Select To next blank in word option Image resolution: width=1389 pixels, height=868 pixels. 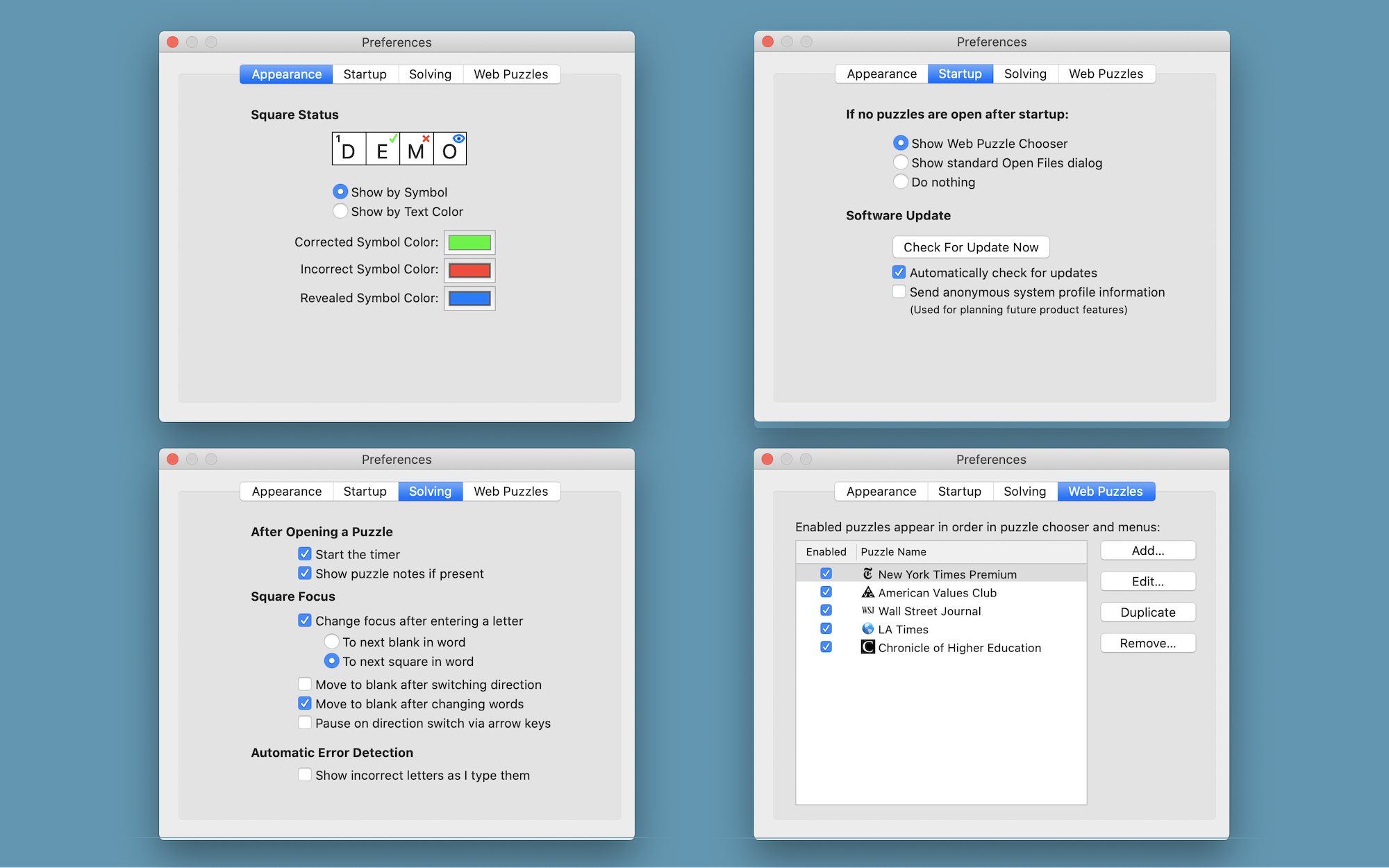pos(331,640)
